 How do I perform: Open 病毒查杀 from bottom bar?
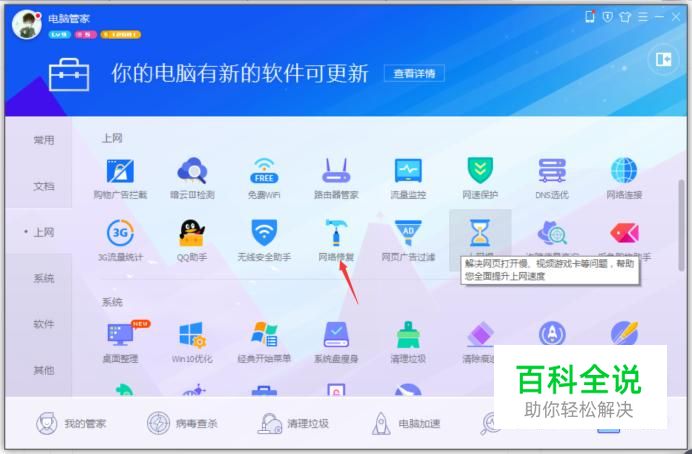(x=182, y=424)
